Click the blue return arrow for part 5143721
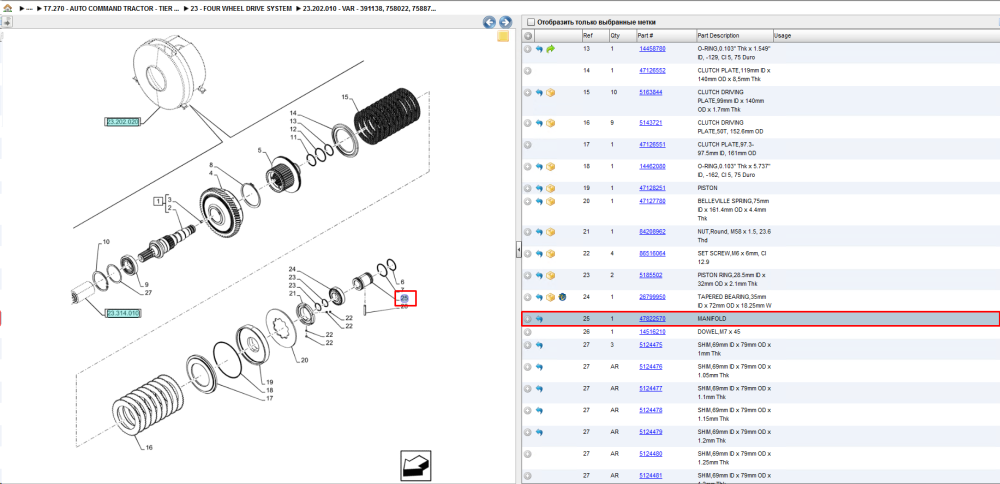This screenshot has width=1000, height=484. pyautogui.click(x=539, y=123)
